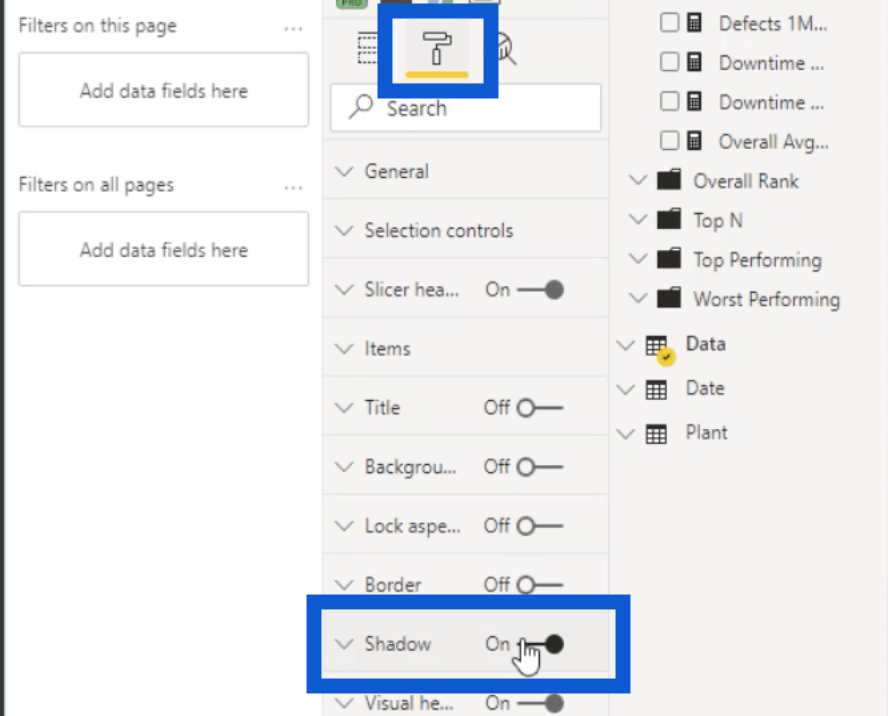
Task: Check the first Downtime measure checkbox
Action: [x=669, y=62]
